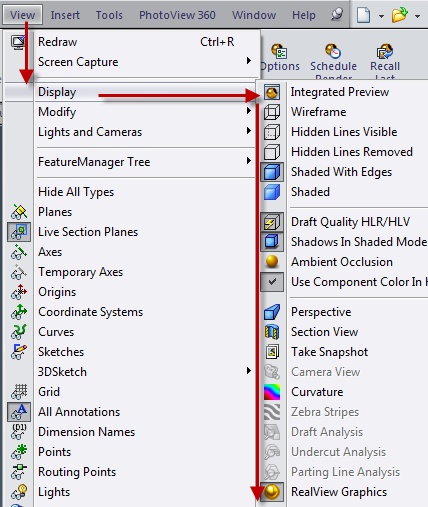Click the Temporary Axes icon
This screenshot has width=428, height=507.
click(x=19, y=272)
